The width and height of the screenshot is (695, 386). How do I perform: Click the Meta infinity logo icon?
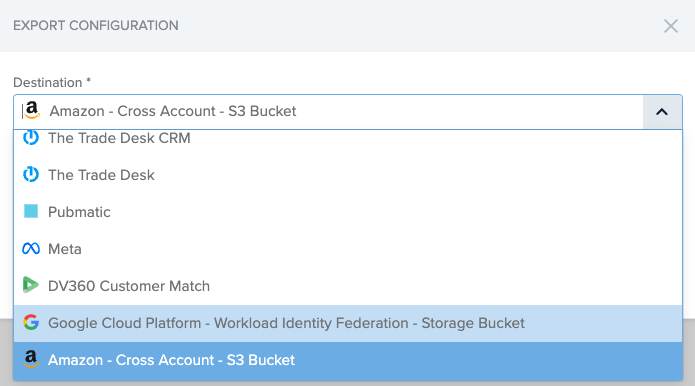[x=31, y=249]
